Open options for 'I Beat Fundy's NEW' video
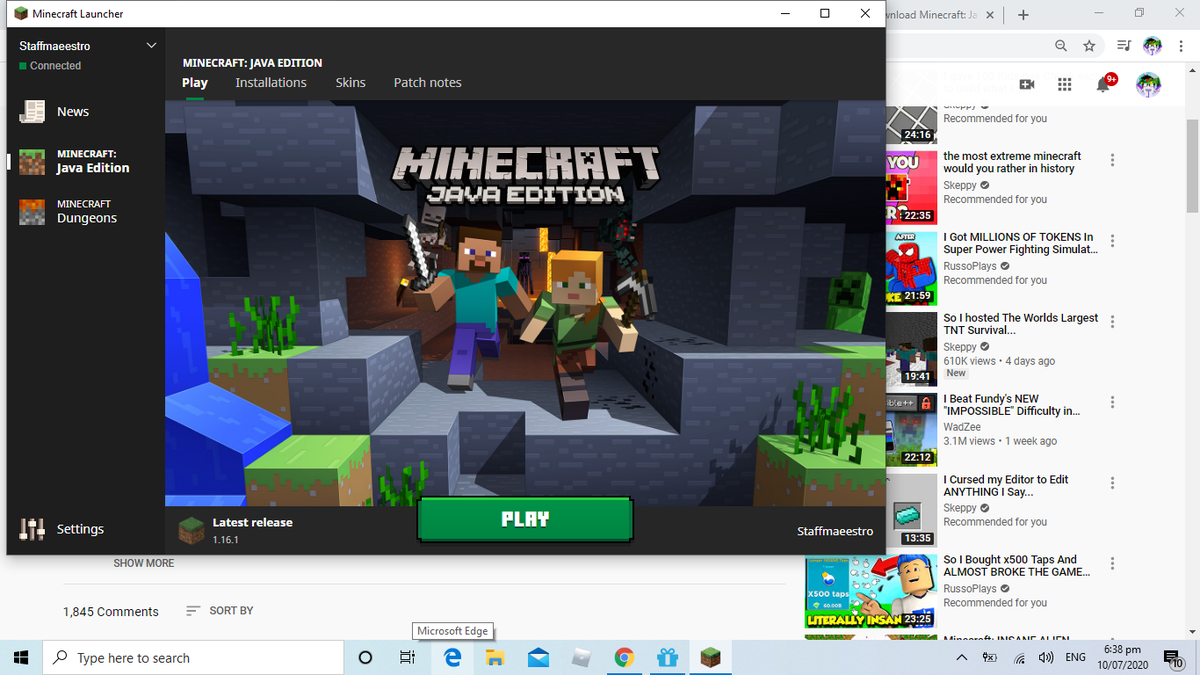Image resolution: width=1200 pixels, height=675 pixels. pos(1112,402)
